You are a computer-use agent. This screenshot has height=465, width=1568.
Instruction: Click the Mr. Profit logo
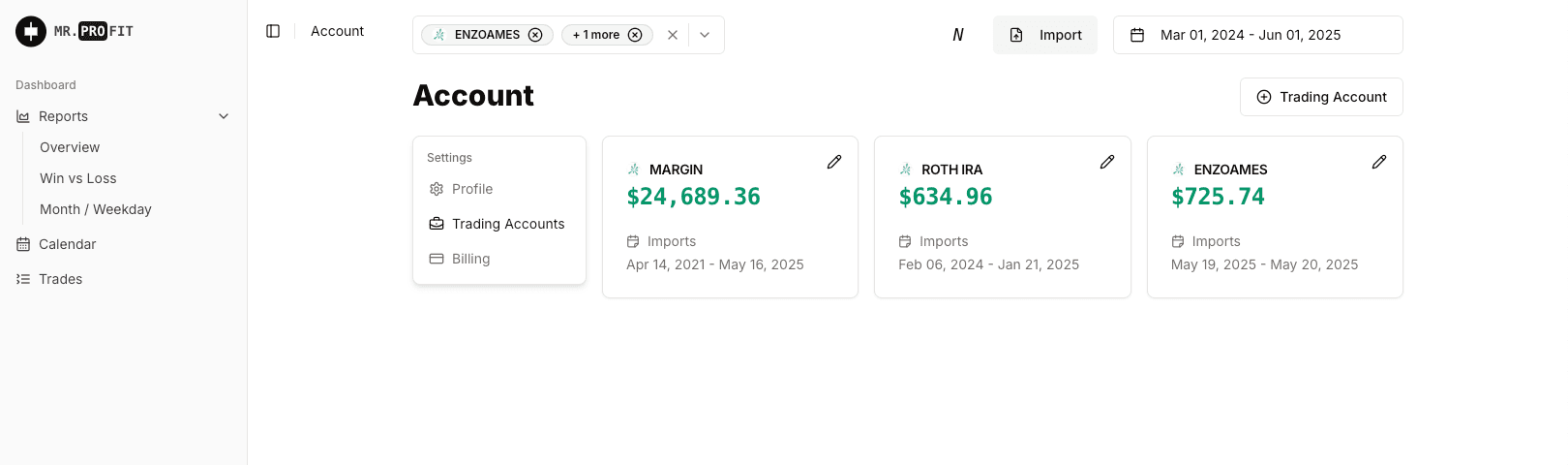tap(75, 31)
